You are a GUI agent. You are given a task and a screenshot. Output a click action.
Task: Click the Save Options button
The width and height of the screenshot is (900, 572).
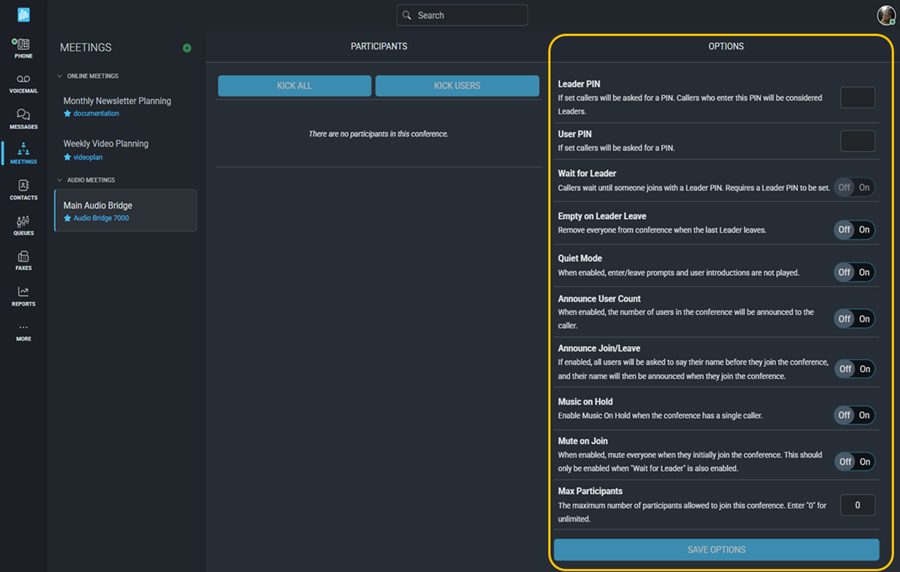pyautogui.click(x=716, y=550)
